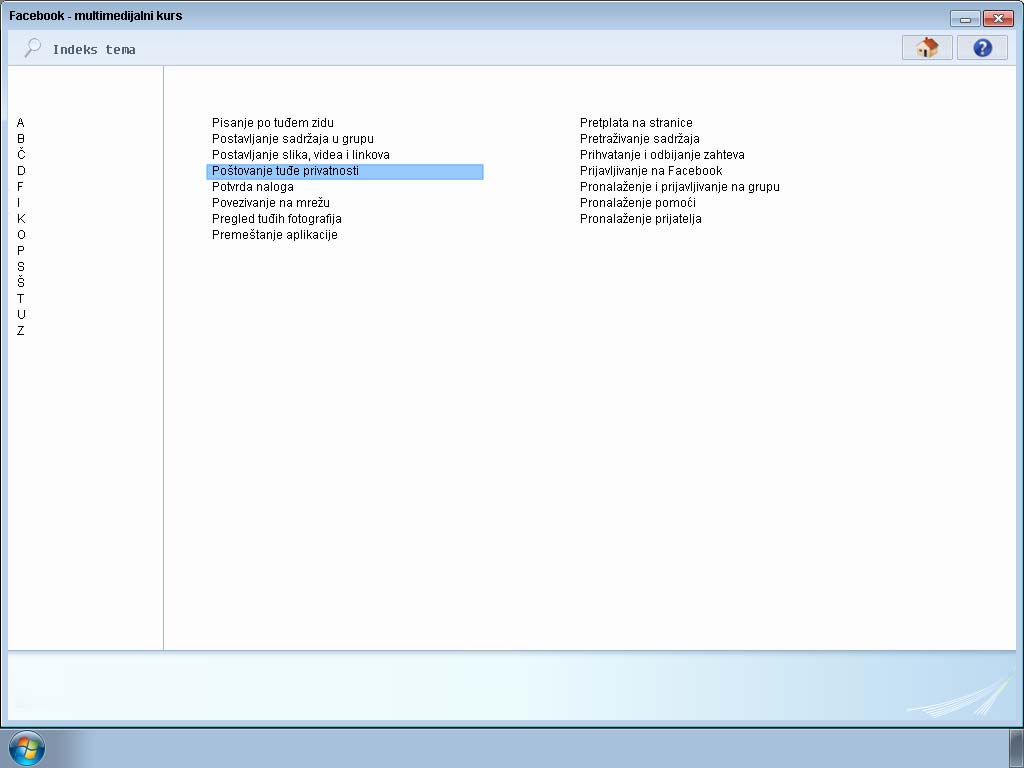Select index letter Š

pyautogui.click(x=21, y=283)
